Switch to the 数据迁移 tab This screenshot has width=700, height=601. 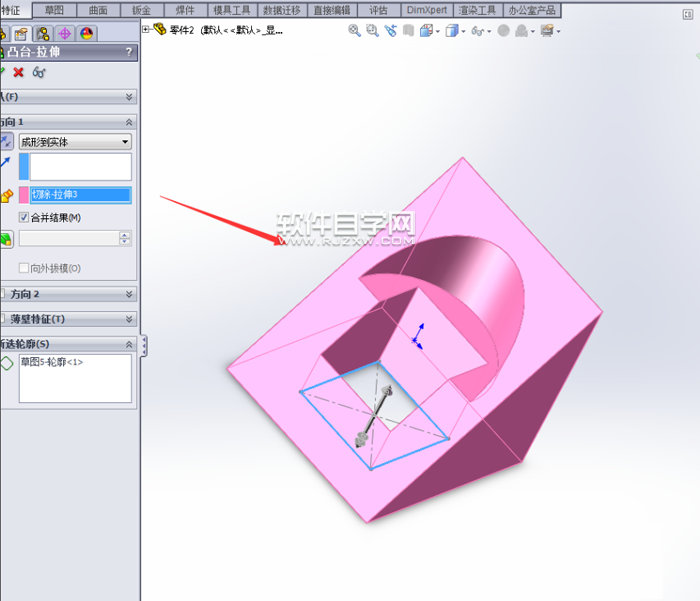[282, 10]
